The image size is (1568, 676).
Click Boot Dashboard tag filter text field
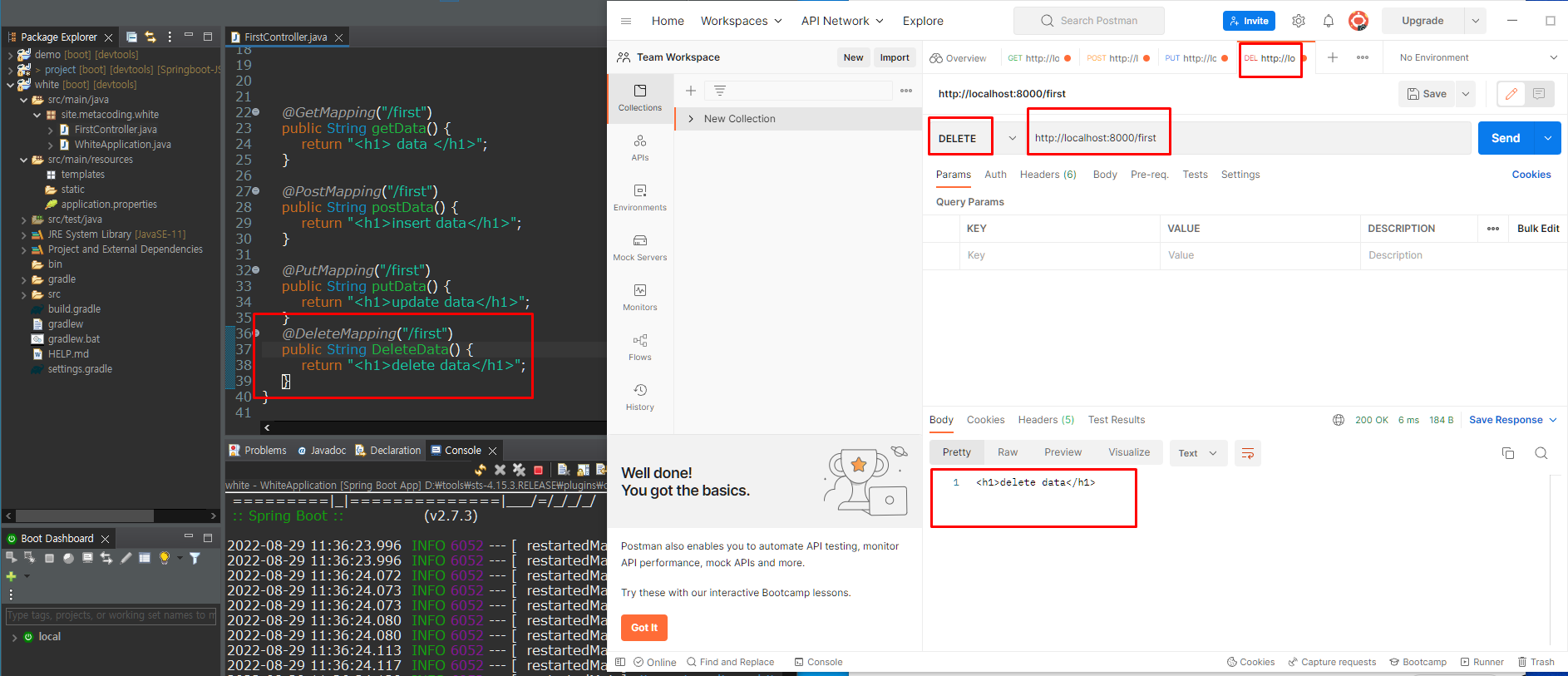pos(111,615)
